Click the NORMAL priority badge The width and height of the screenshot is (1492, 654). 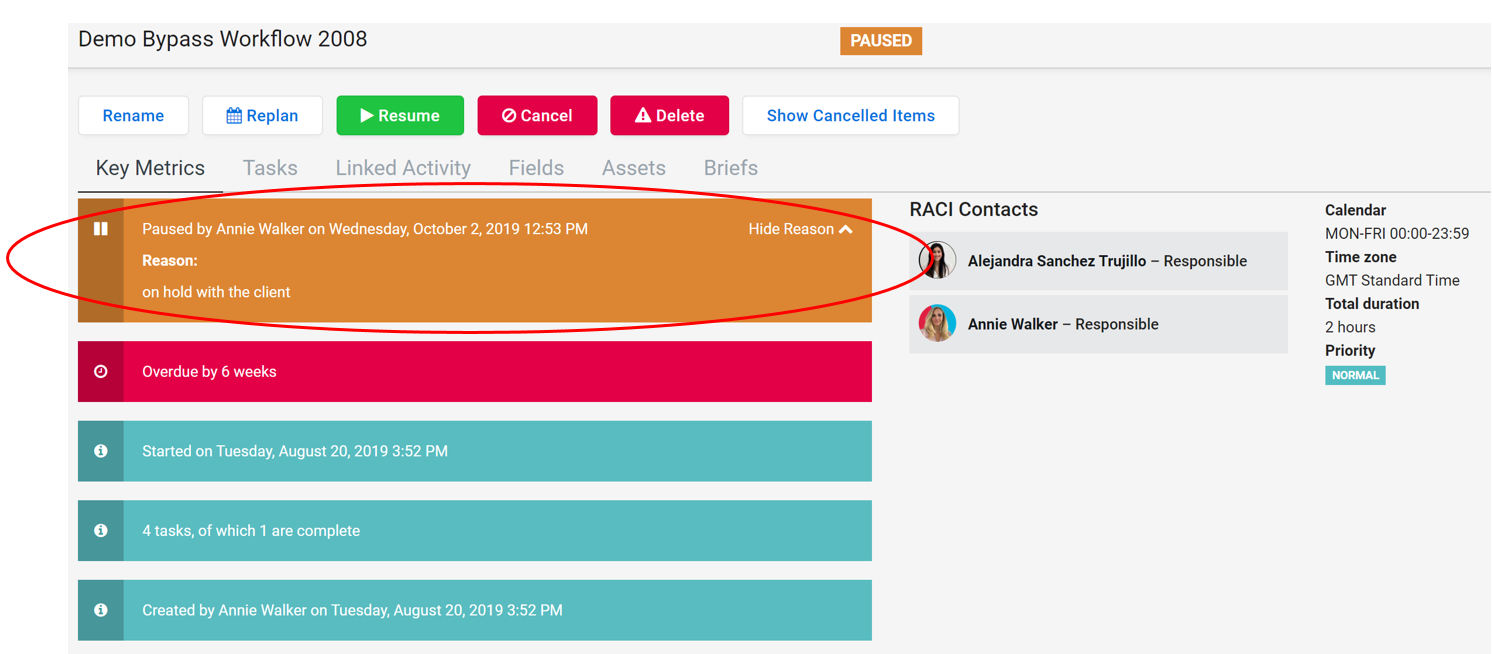[x=1355, y=375]
